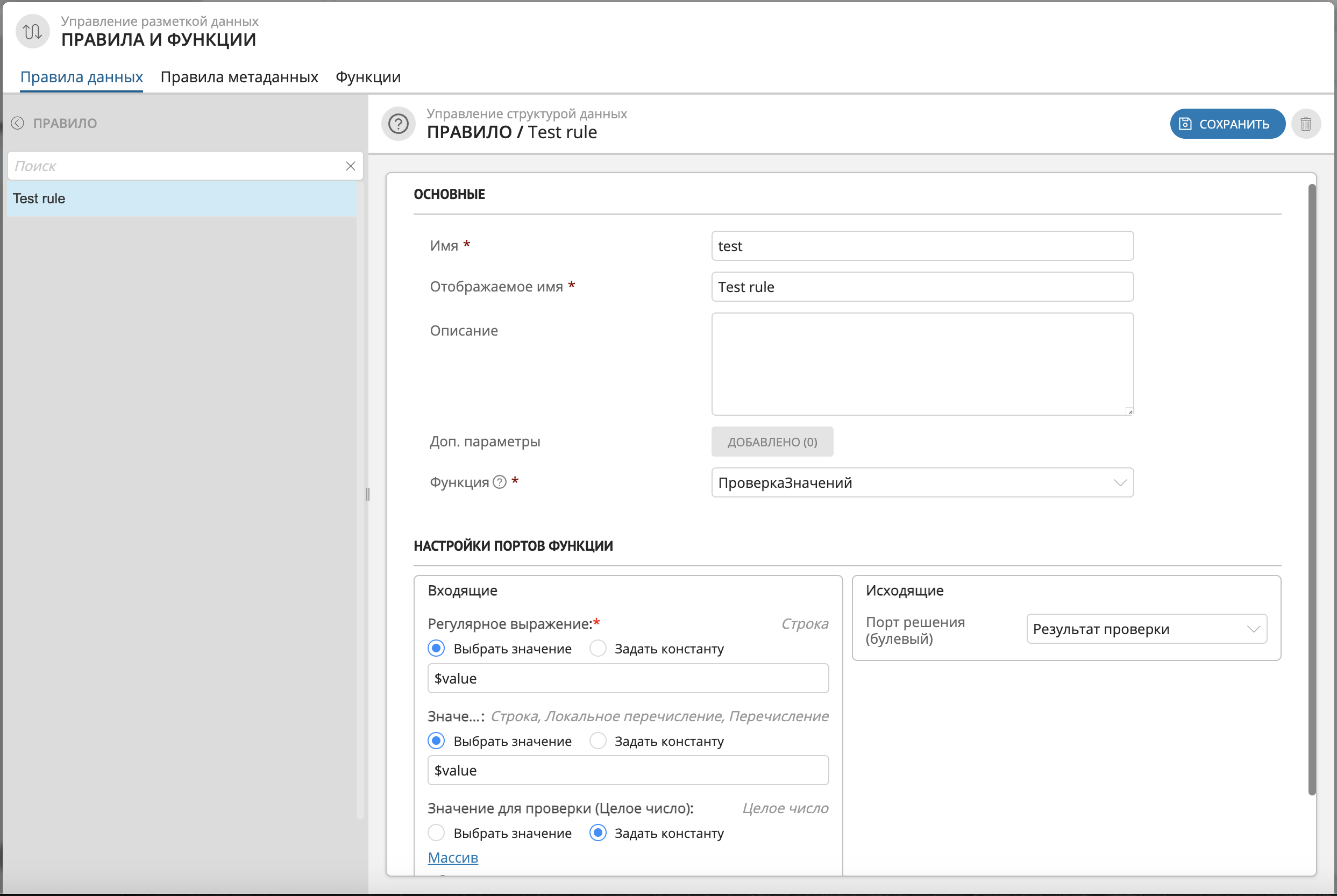Click the back arrow next to ПРАВИЛО
The image size is (1337, 896).
click(x=18, y=123)
